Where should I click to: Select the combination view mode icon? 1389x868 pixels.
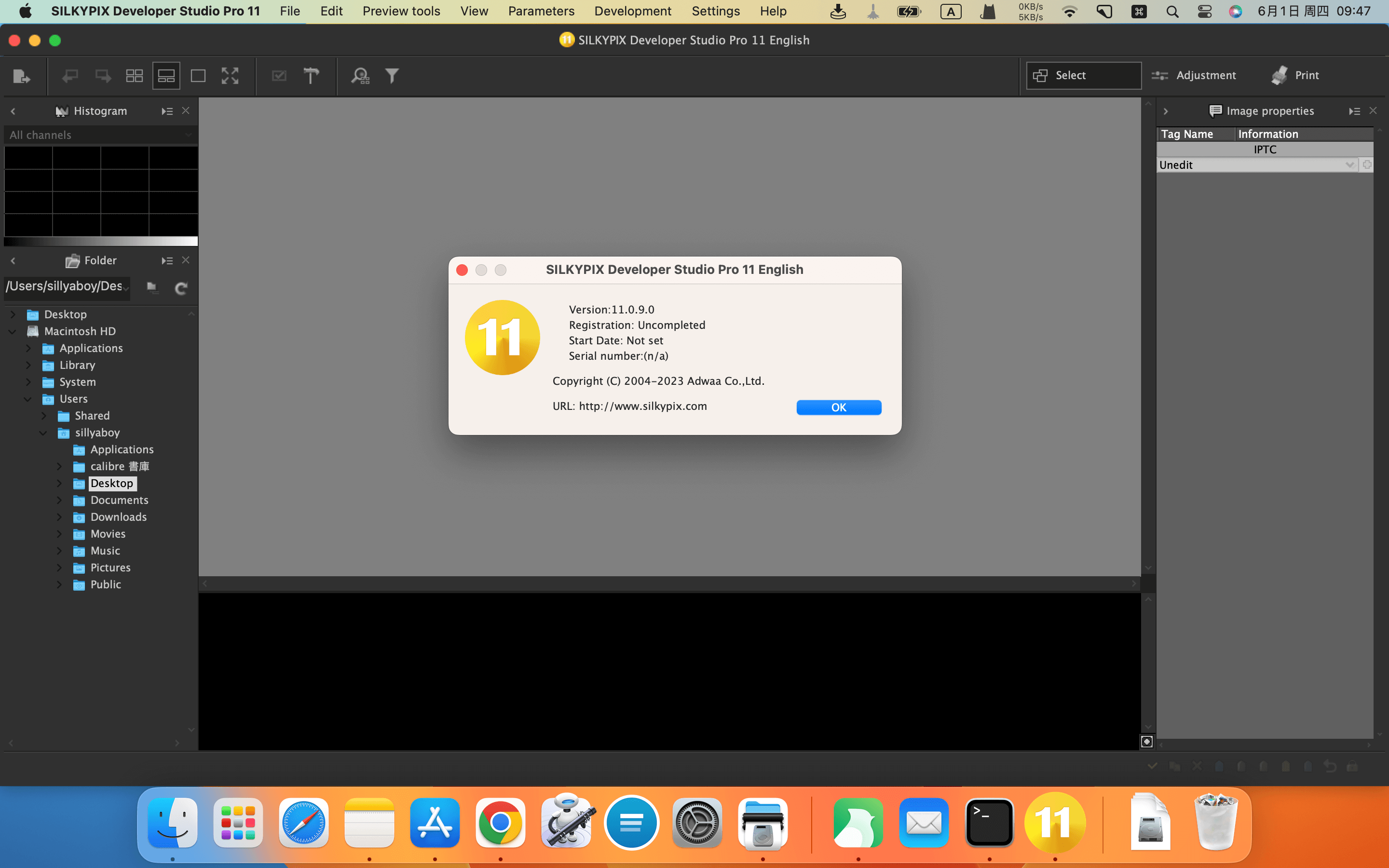pyautogui.click(x=166, y=76)
